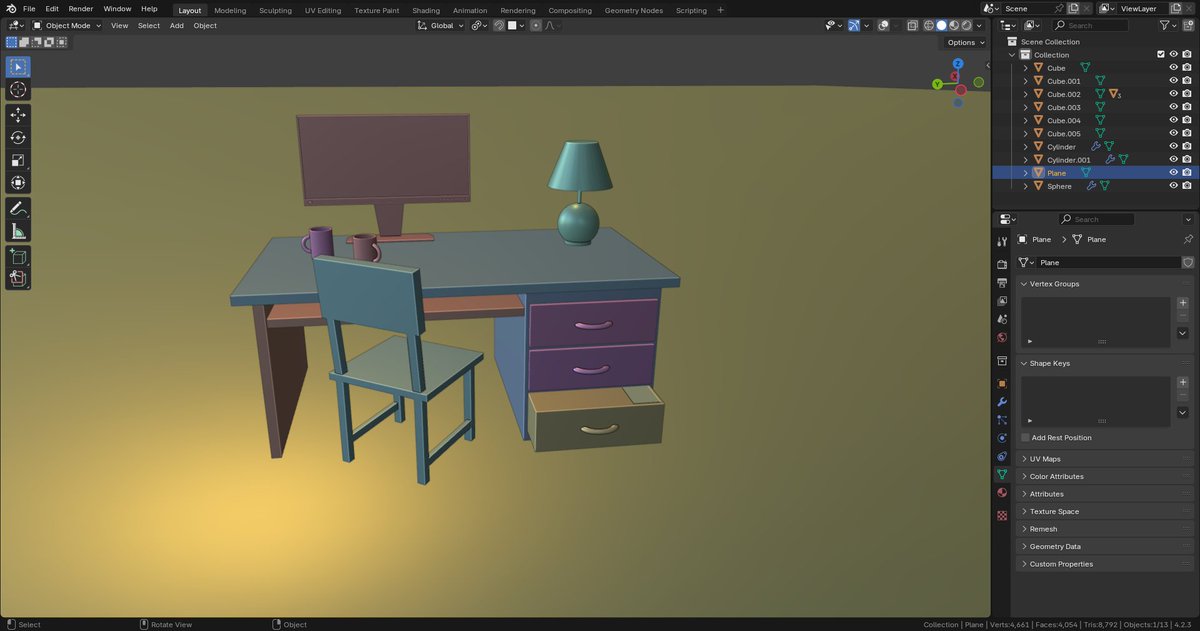Open the Scene properties tab

tap(1002, 319)
